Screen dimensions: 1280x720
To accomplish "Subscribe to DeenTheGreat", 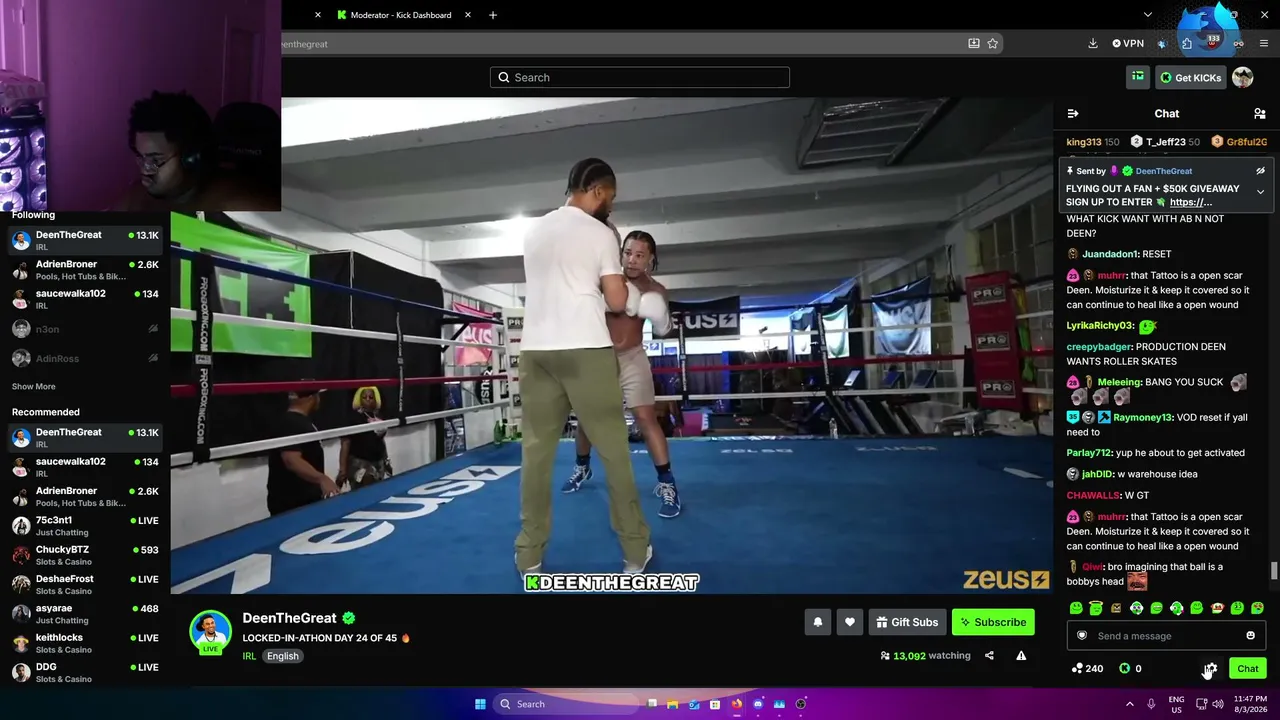I will pos(993,622).
